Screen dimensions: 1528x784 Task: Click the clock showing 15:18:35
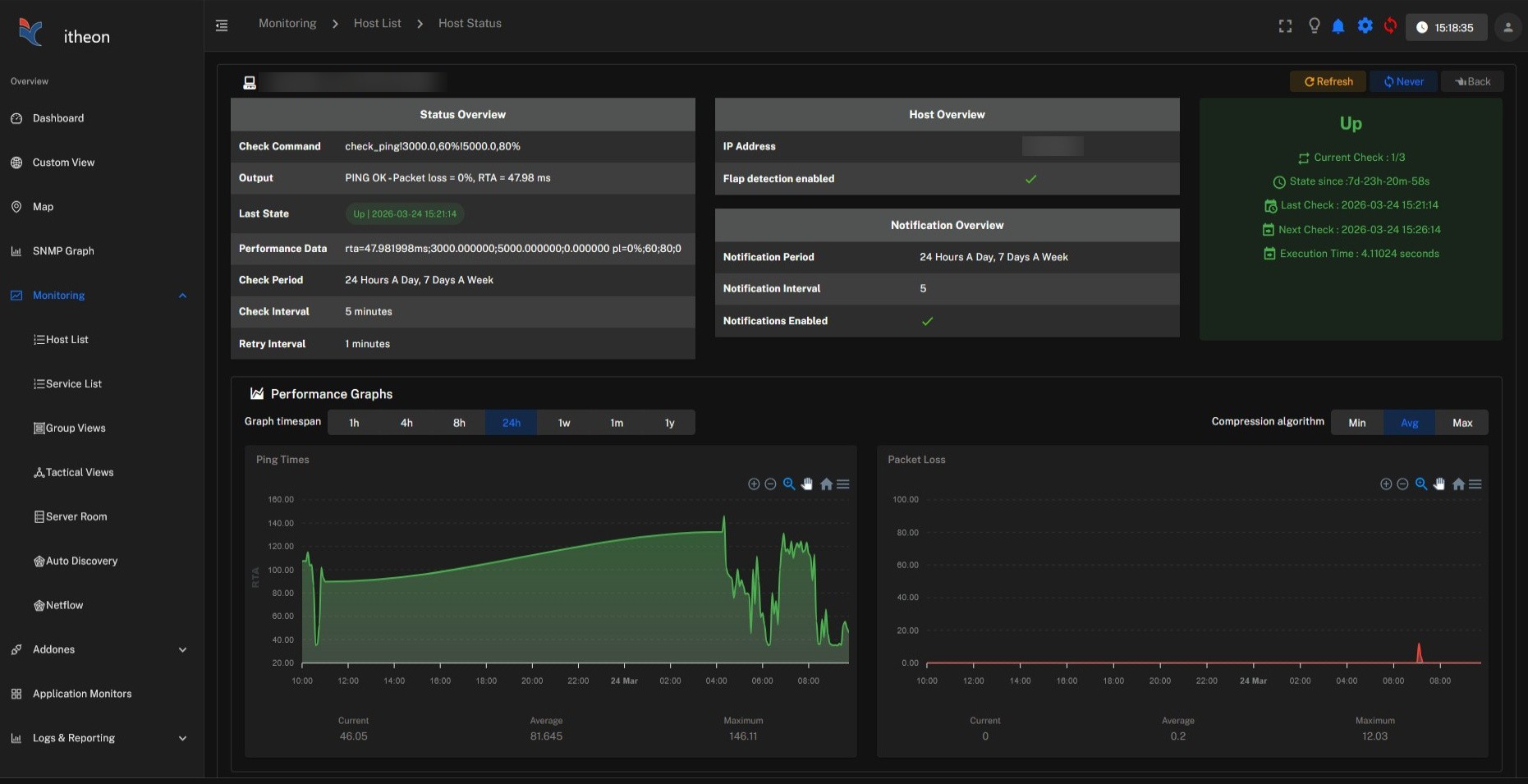tap(1446, 27)
